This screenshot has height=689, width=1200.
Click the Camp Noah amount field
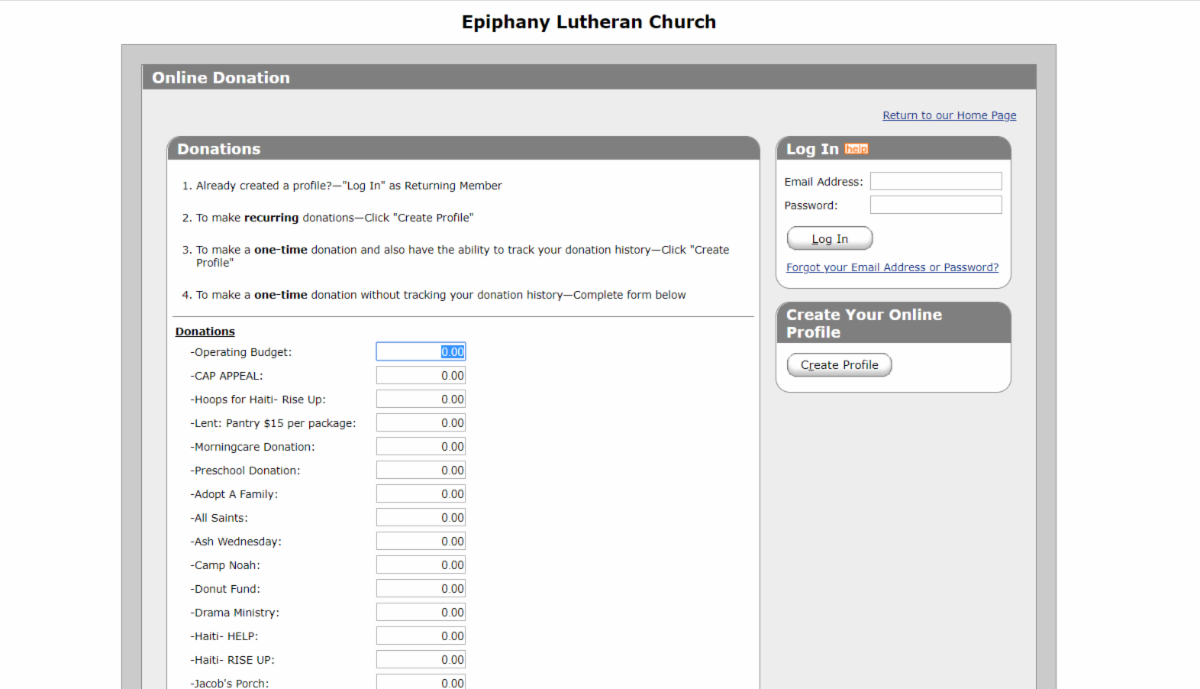421,565
